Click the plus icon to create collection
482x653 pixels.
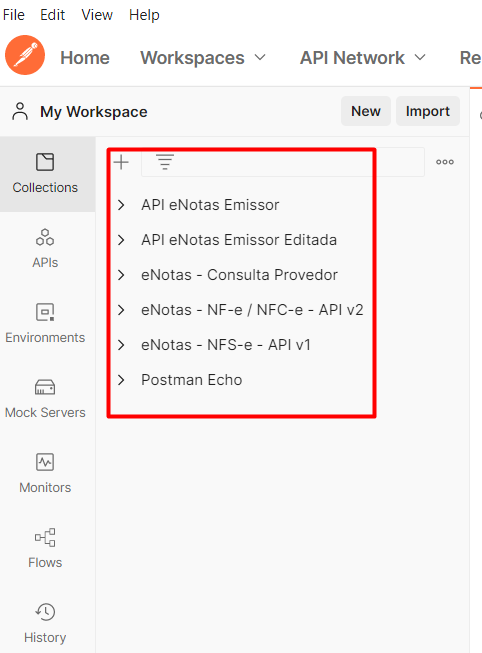[121, 162]
